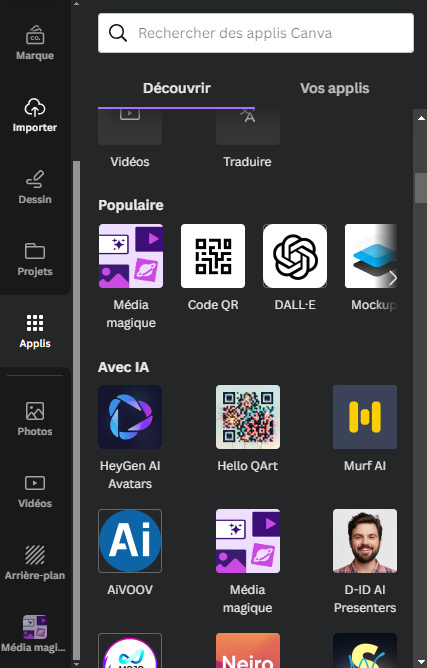427x668 pixels.
Task: Switch to the Vos applis tab
Action: pos(335,88)
